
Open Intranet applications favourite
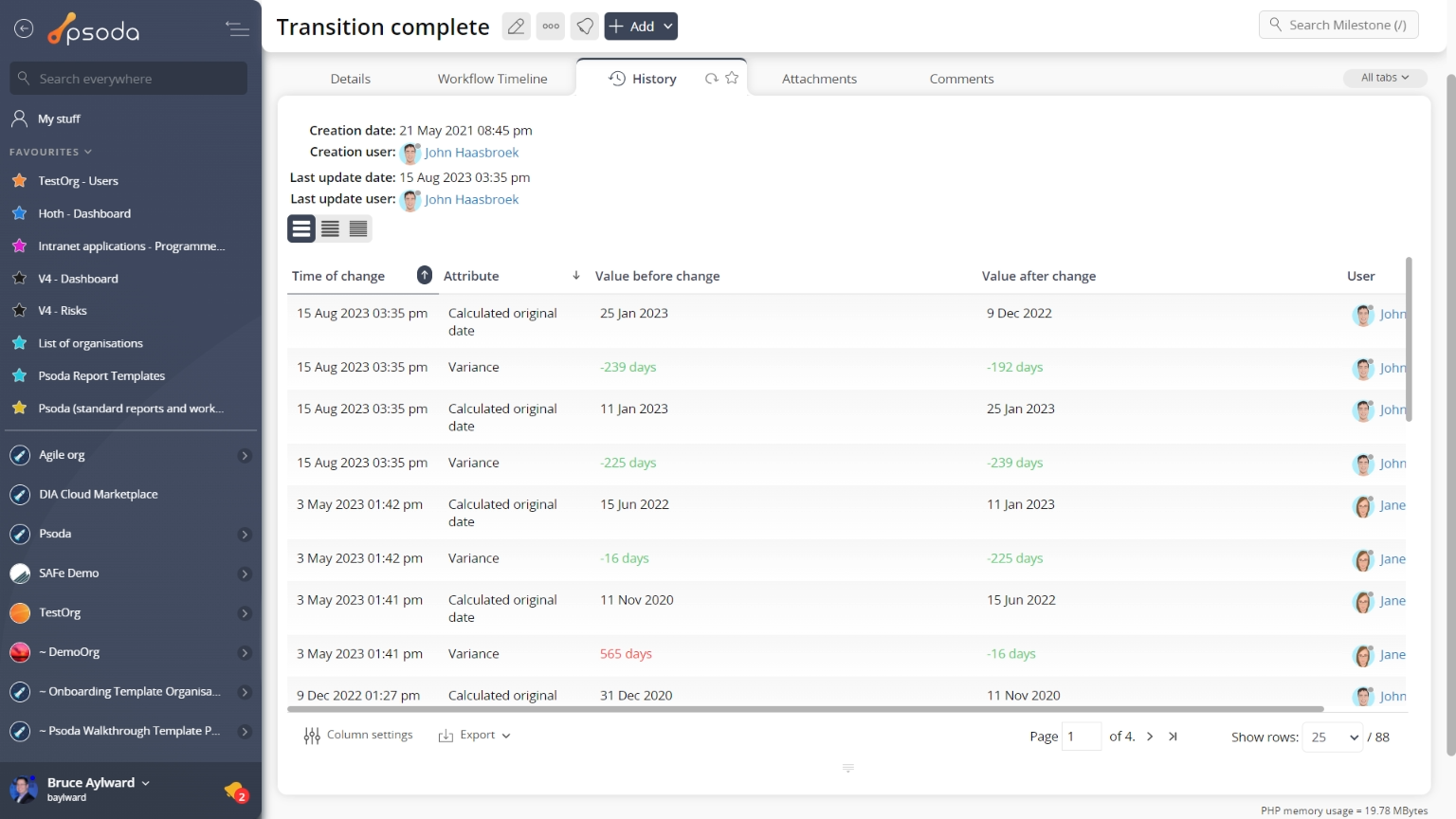(131, 246)
